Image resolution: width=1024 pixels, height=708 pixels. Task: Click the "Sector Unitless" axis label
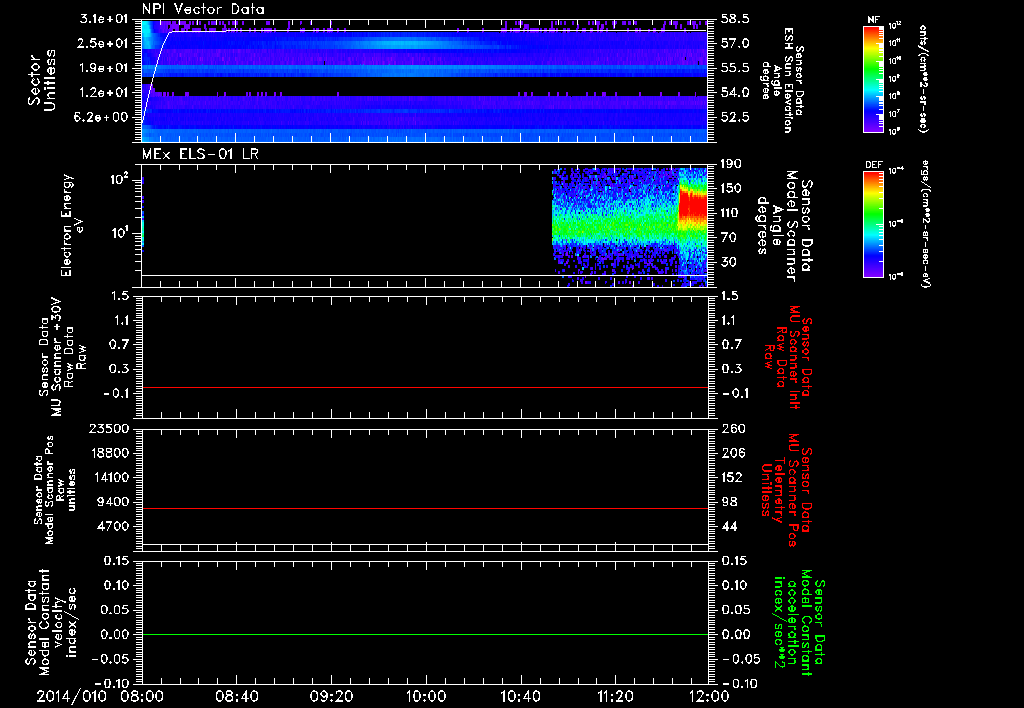click(40, 80)
